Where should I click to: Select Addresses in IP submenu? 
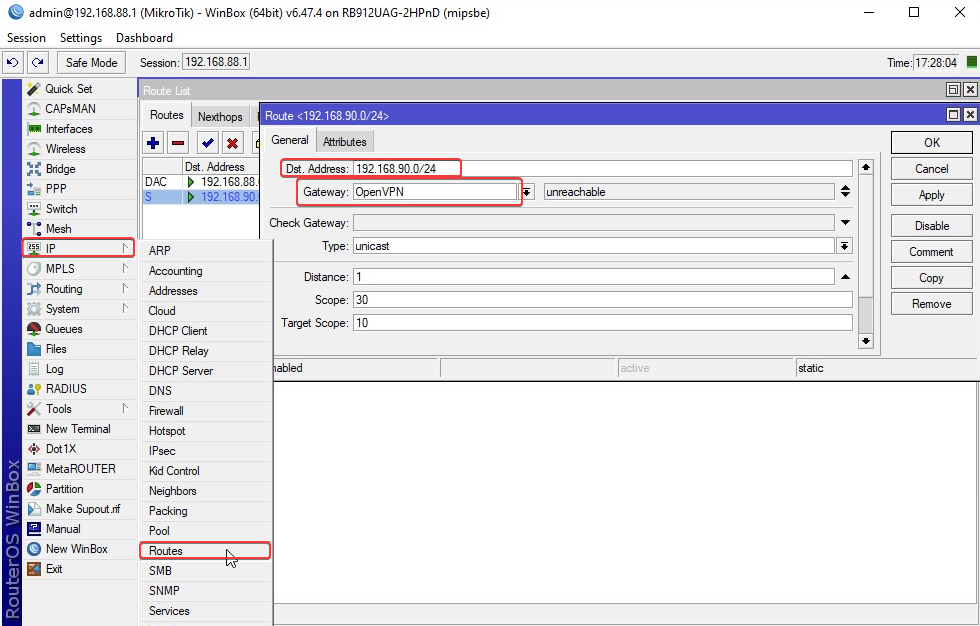205,291
